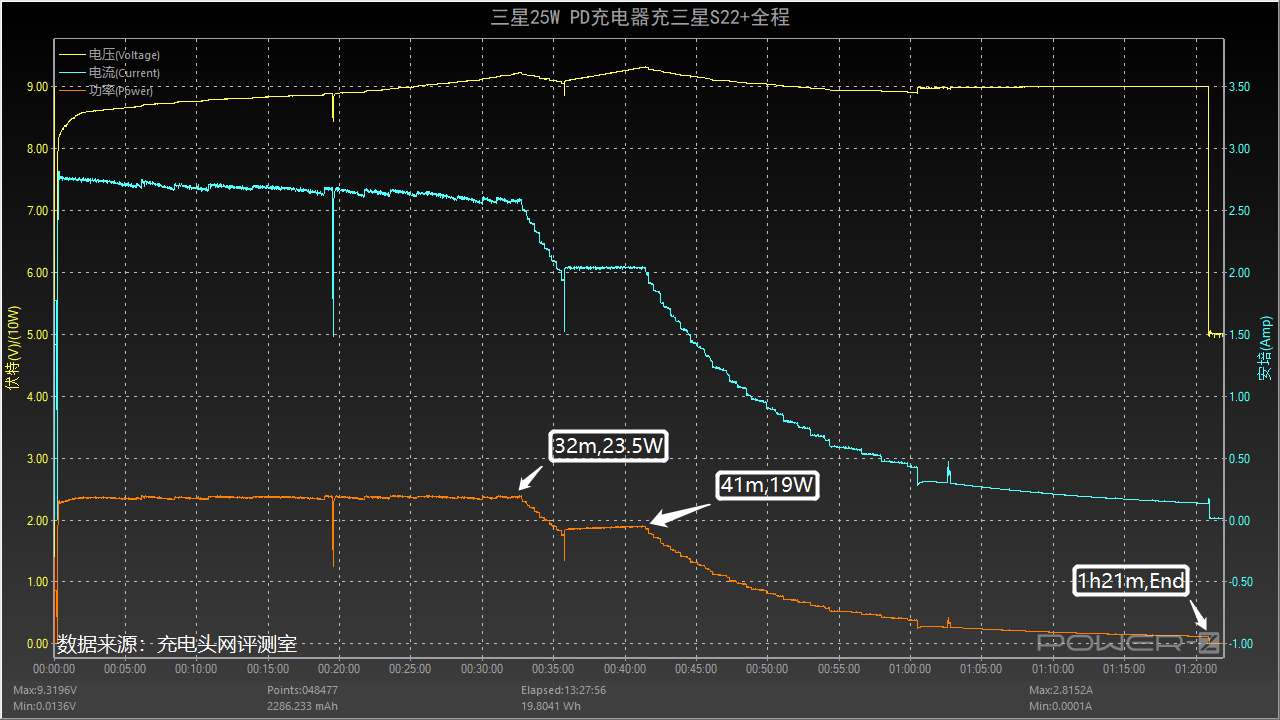The width and height of the screenshot is (1280, 720).
Task: Click the 3.50 right axis tick label
Action: coord(1239,87)
